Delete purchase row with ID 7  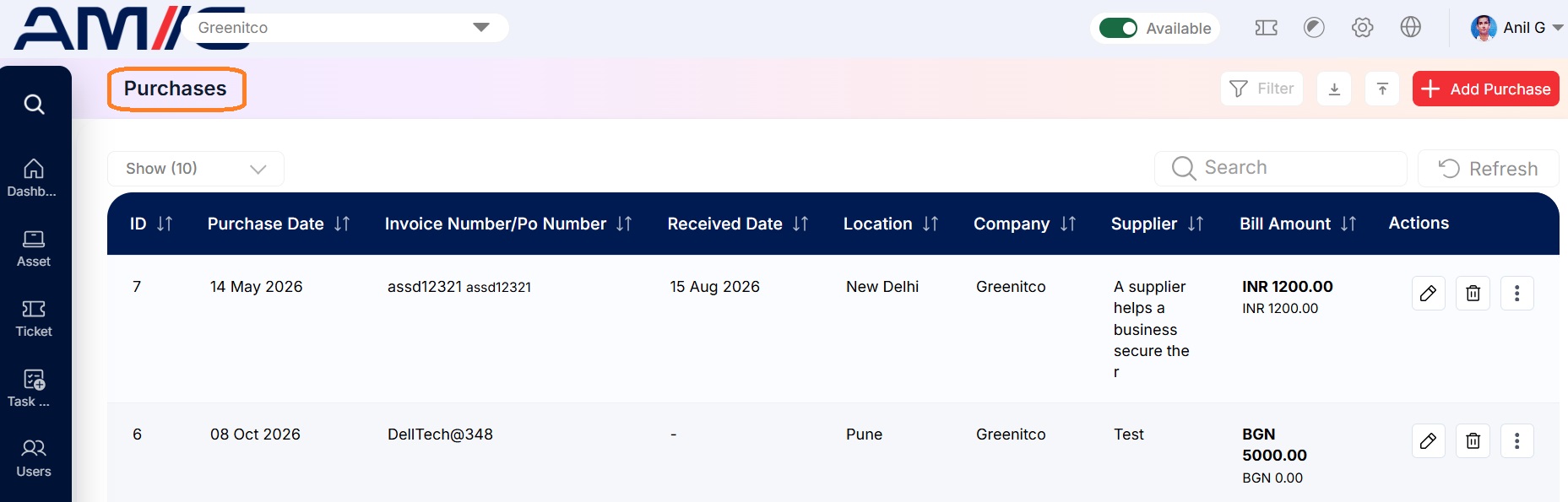(x=1473, y=294)
